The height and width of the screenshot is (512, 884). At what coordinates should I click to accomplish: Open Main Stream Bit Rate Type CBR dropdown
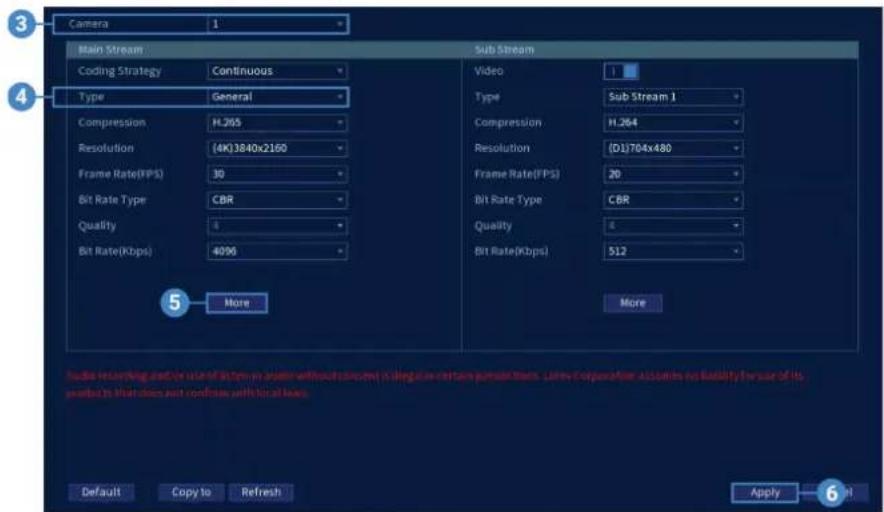pos(277,200)
